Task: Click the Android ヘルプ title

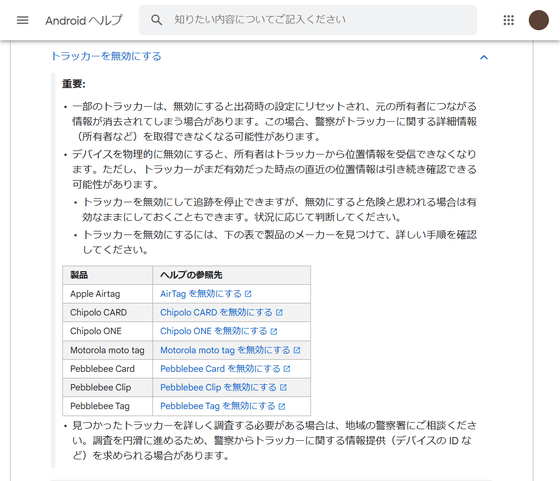Action: coord(84,20)
